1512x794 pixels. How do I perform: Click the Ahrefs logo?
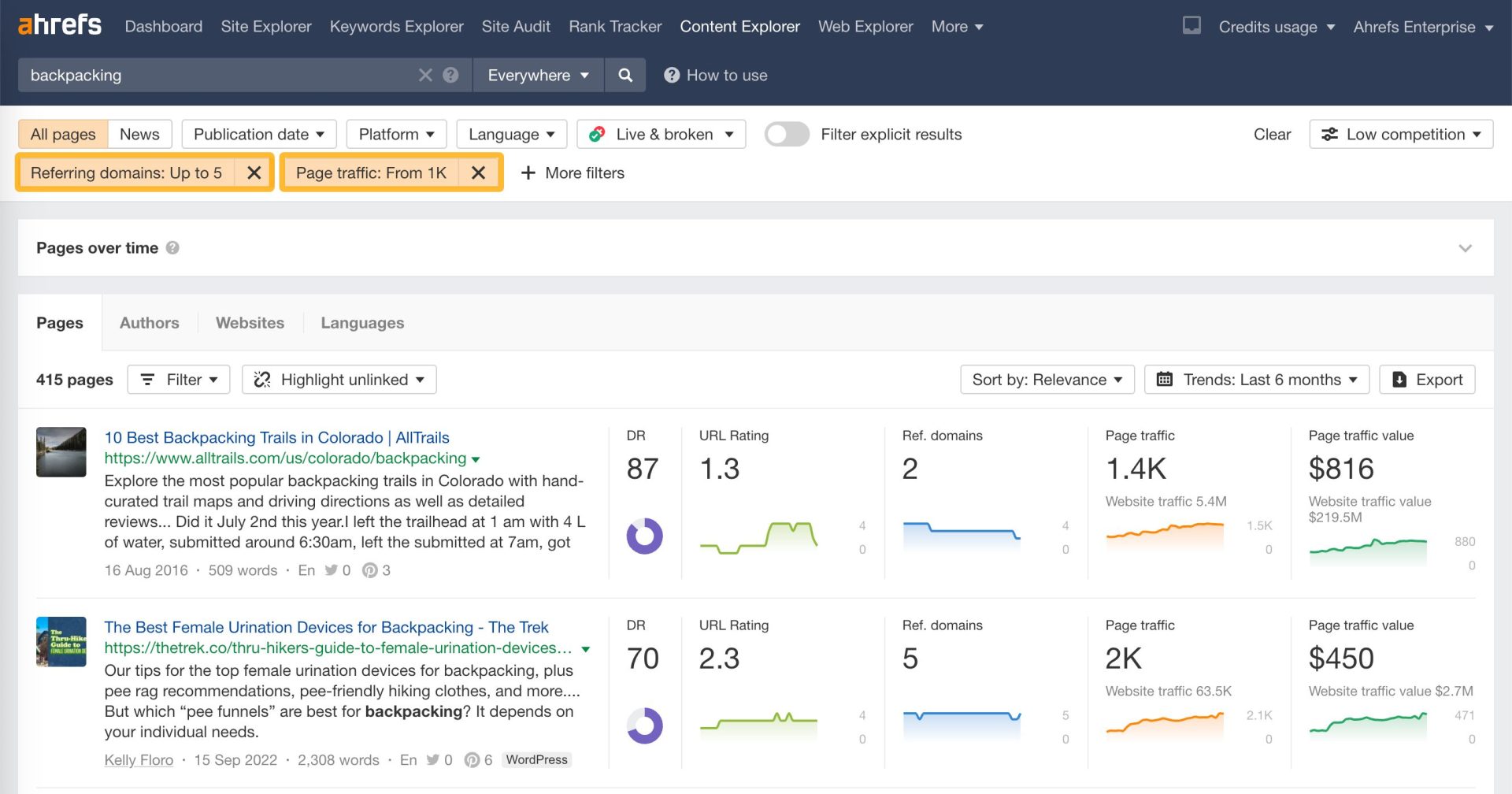coord(60,25)
